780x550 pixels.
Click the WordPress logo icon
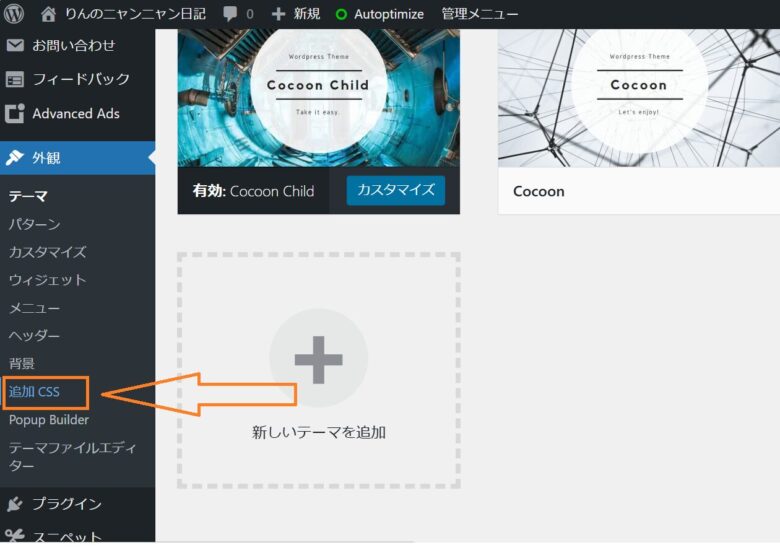click(x=14, y=14)
